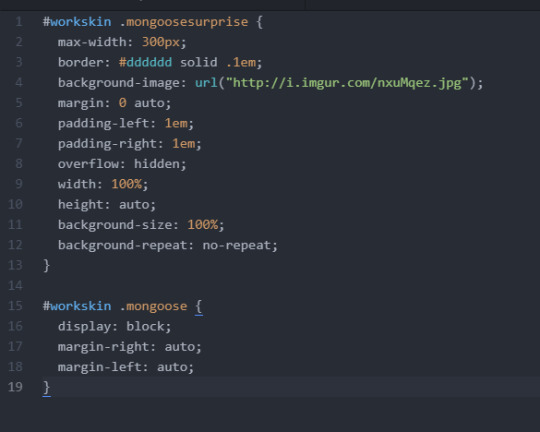Click 'no-repeat' value of background-repeat
This screenshot has width=540, height=432.
pos(237,245)
